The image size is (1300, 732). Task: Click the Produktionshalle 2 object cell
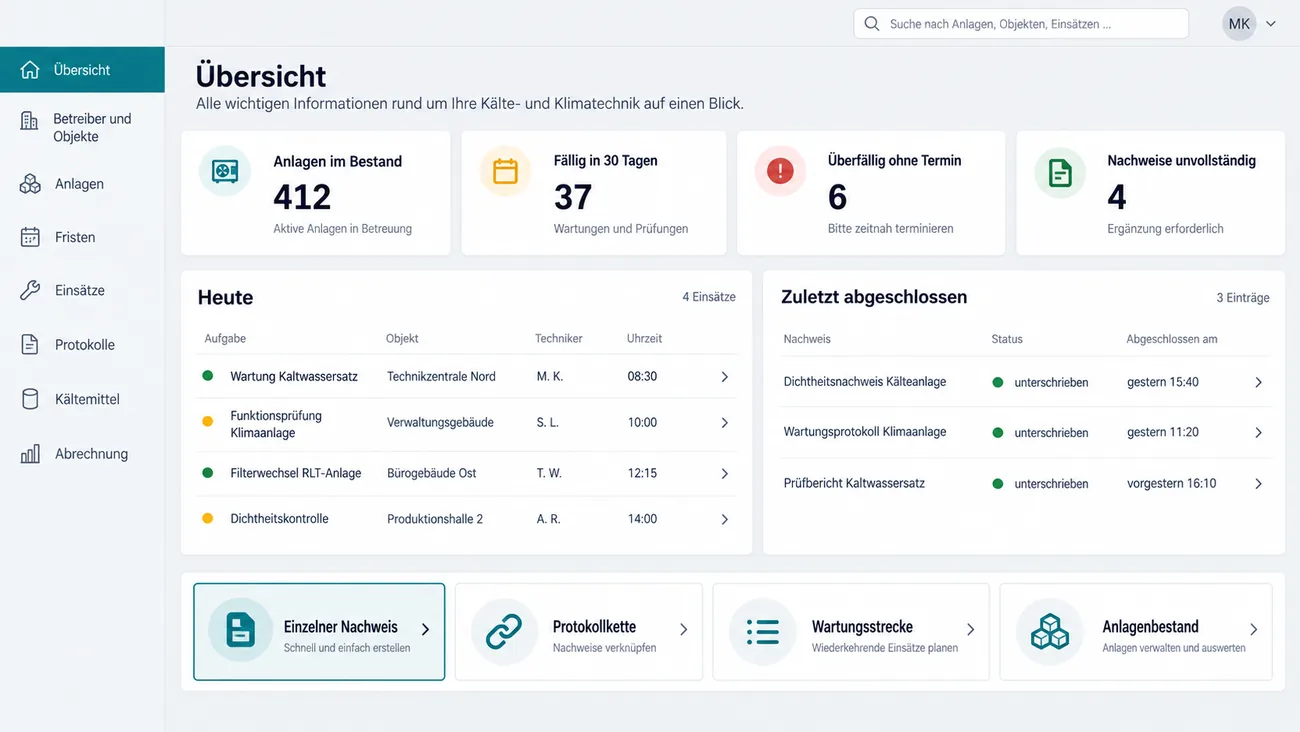point(435,519)
